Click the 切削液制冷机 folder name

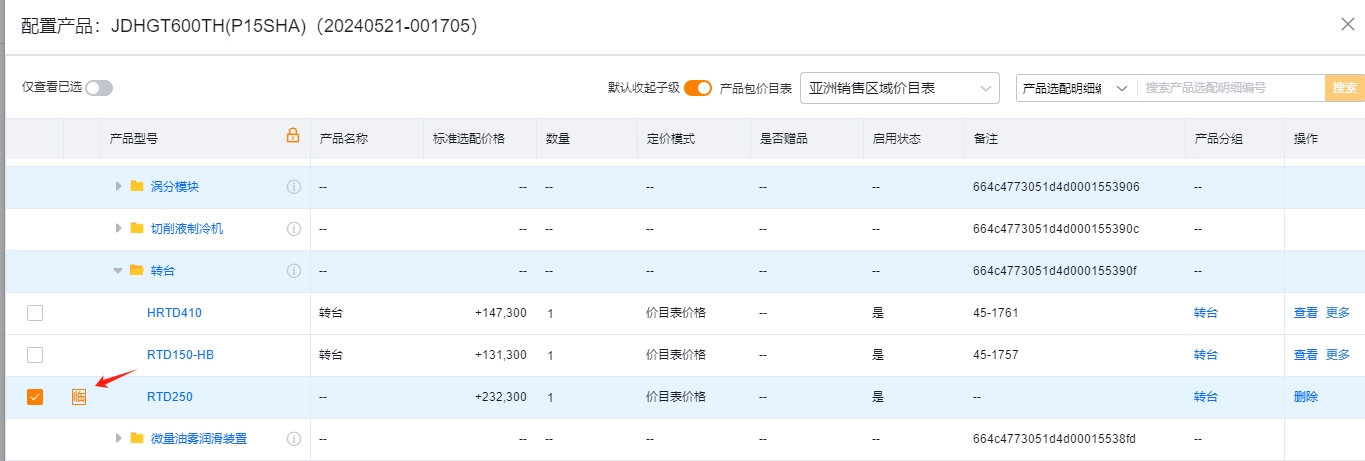[187, 229]
